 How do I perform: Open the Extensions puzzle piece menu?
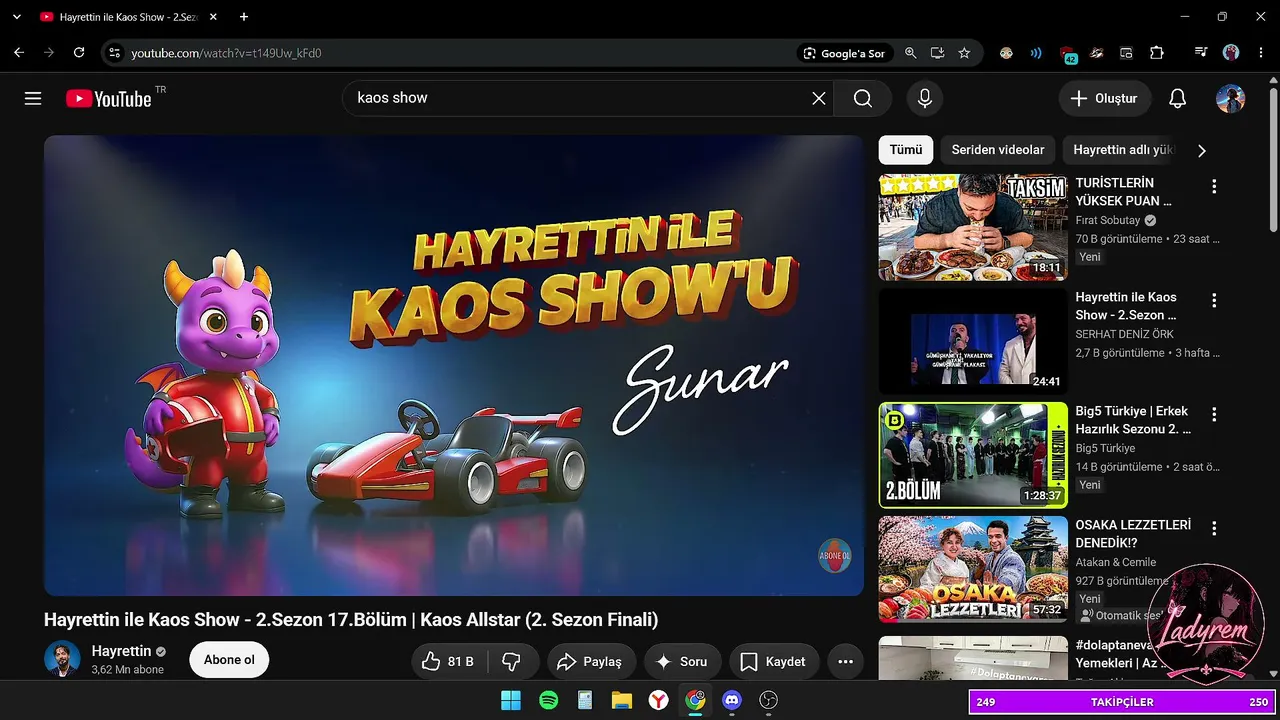pyautogui.click(x=1157, y=53)
